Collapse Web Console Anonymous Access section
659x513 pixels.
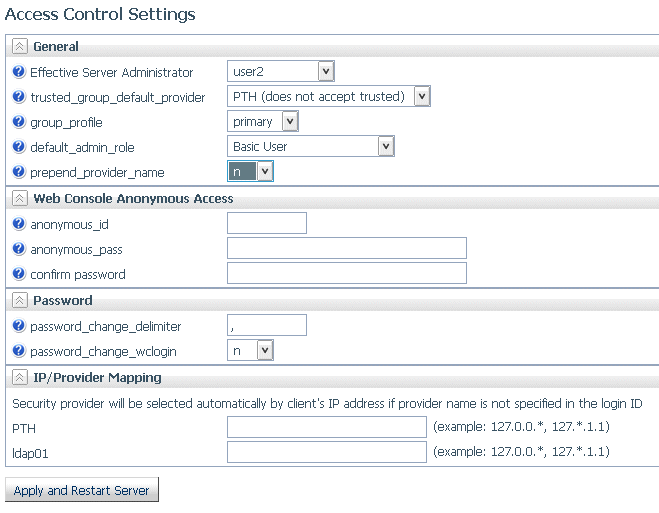[20, 198]
